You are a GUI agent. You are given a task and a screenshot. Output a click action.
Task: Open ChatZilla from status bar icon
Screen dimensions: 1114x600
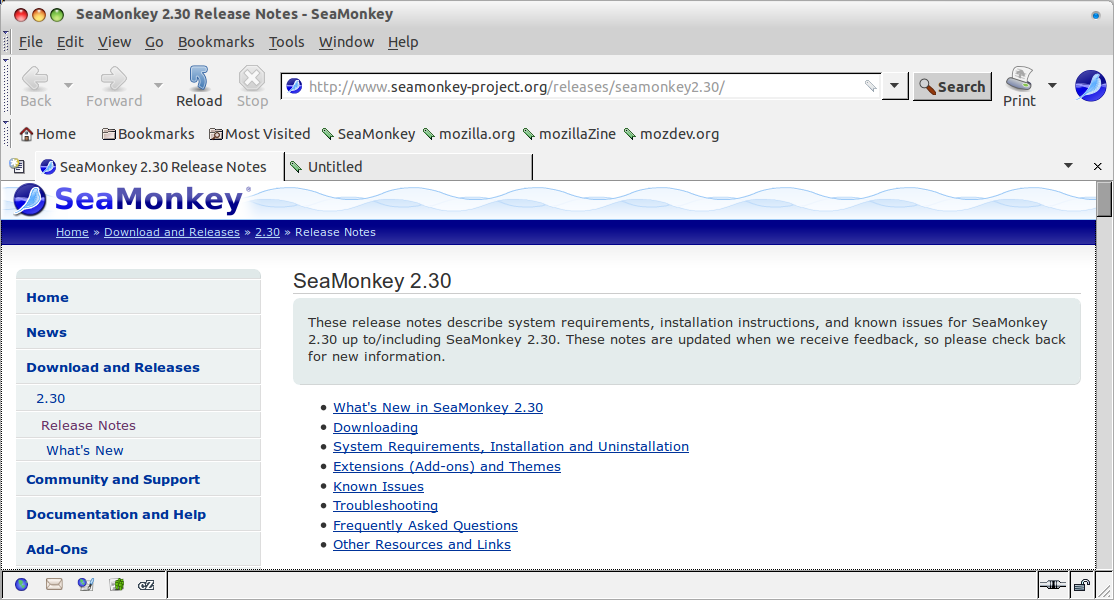[x=146, y=585]
